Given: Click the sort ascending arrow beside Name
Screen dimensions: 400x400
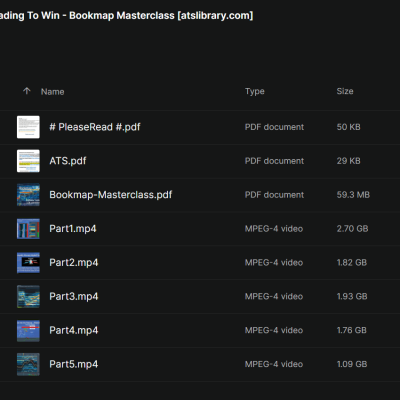Looking at the screenshot, I should coord(27,91).
